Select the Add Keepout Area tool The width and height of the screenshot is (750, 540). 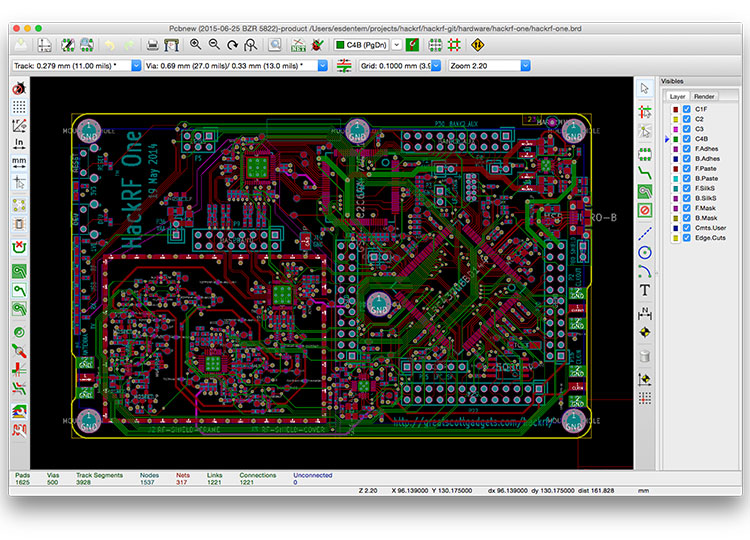coord(645,210)
